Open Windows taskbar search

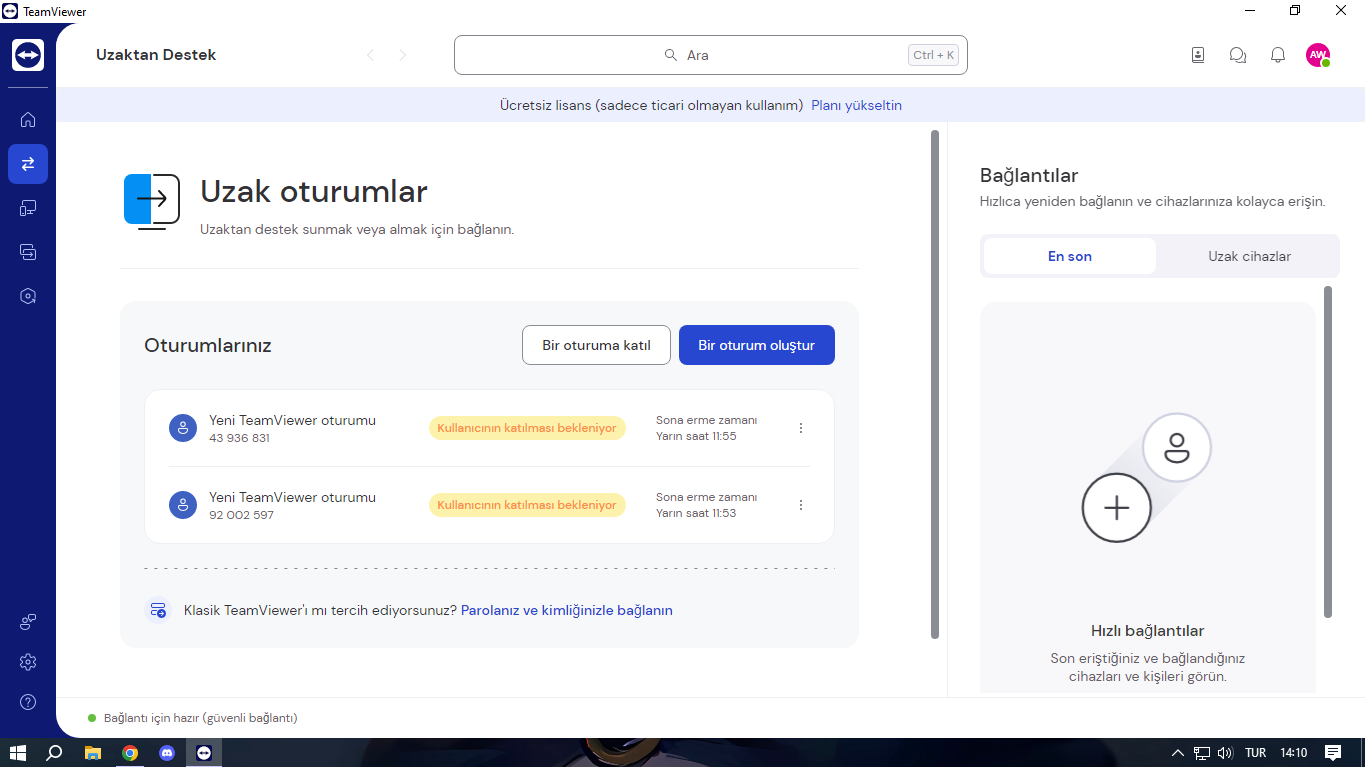tap(55, 753)
